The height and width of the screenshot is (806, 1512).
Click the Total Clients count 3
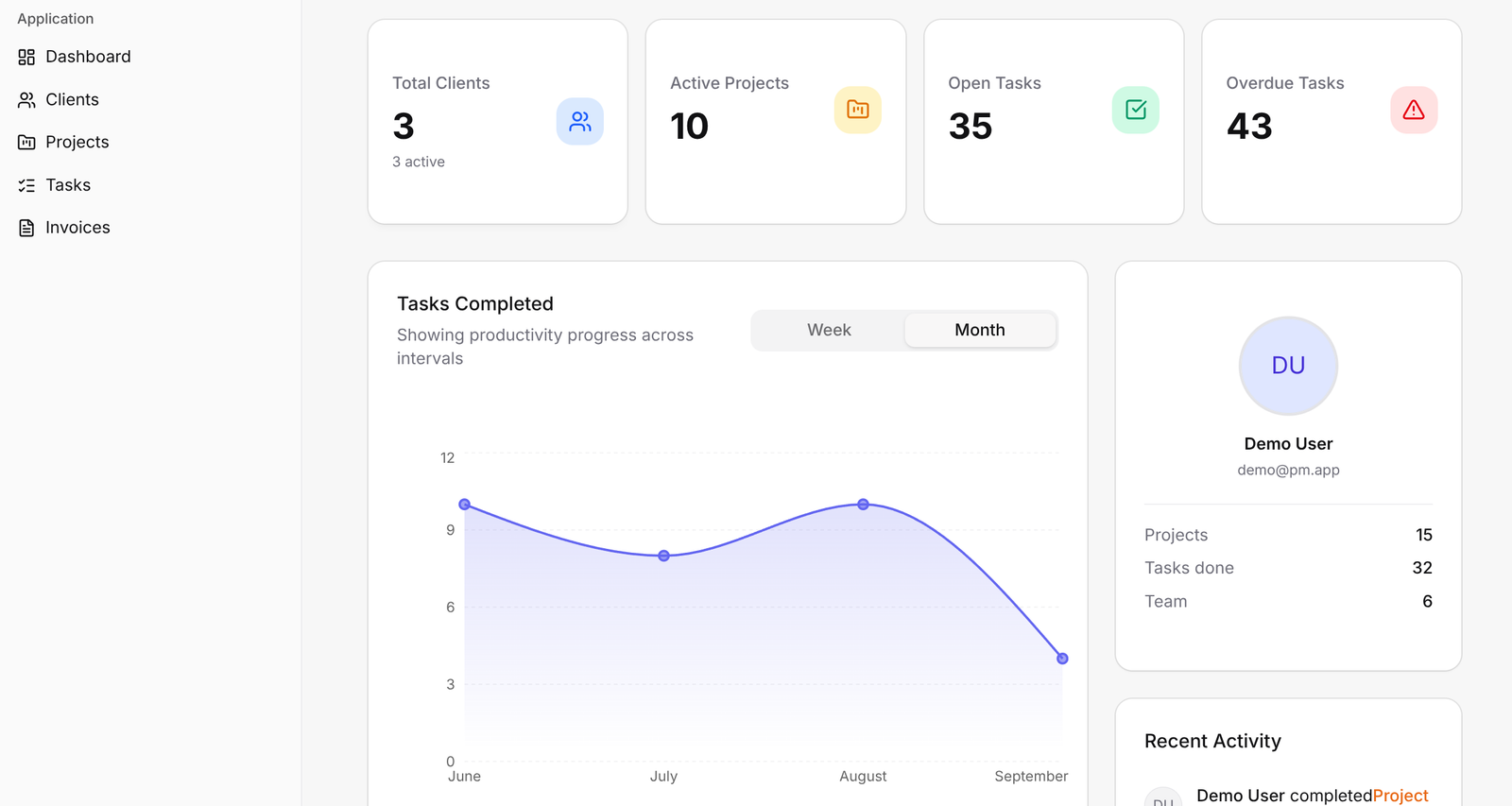(x=404, y=126)
